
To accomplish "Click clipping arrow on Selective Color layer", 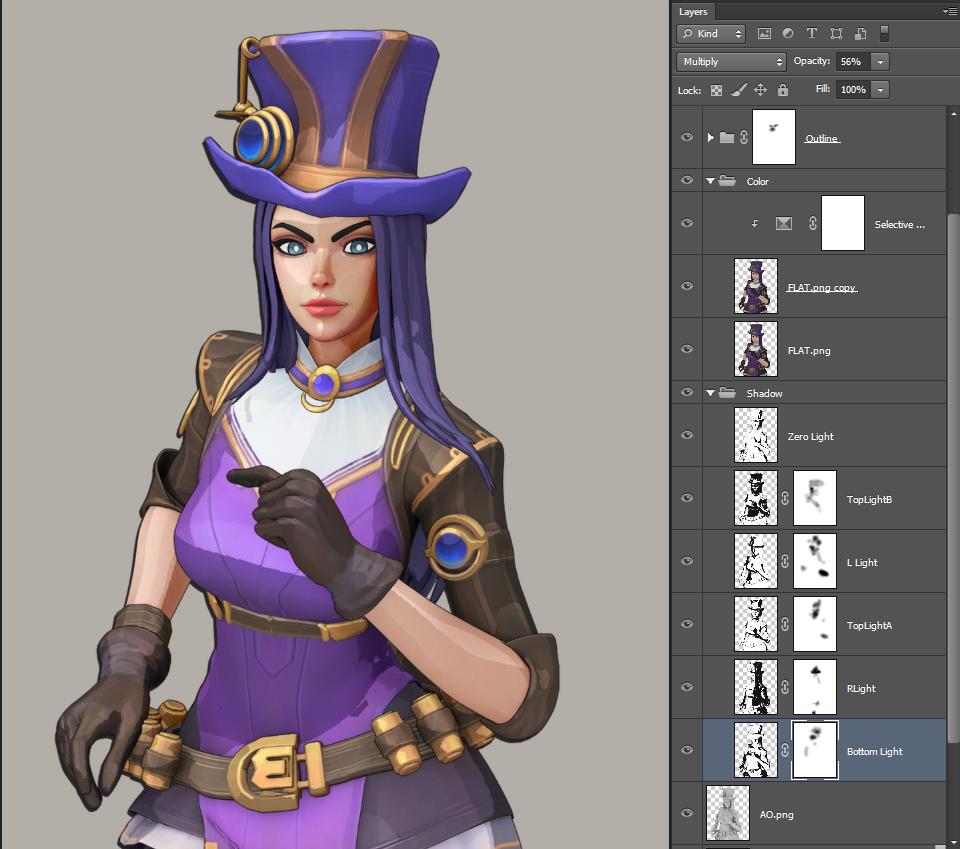I will click(x=755, y=224).
